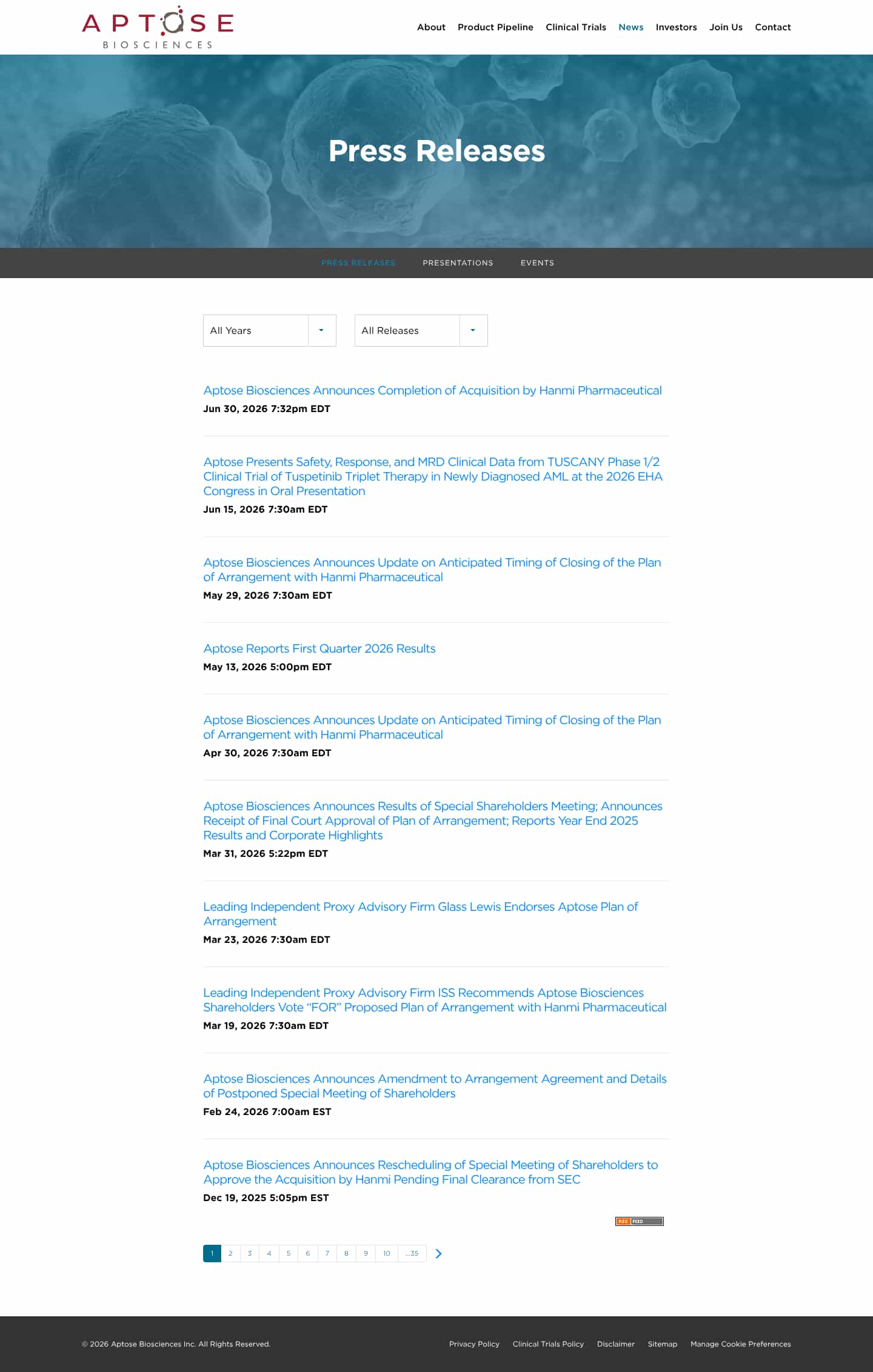Open Manage Cookie Preferences

[741, 1344]
